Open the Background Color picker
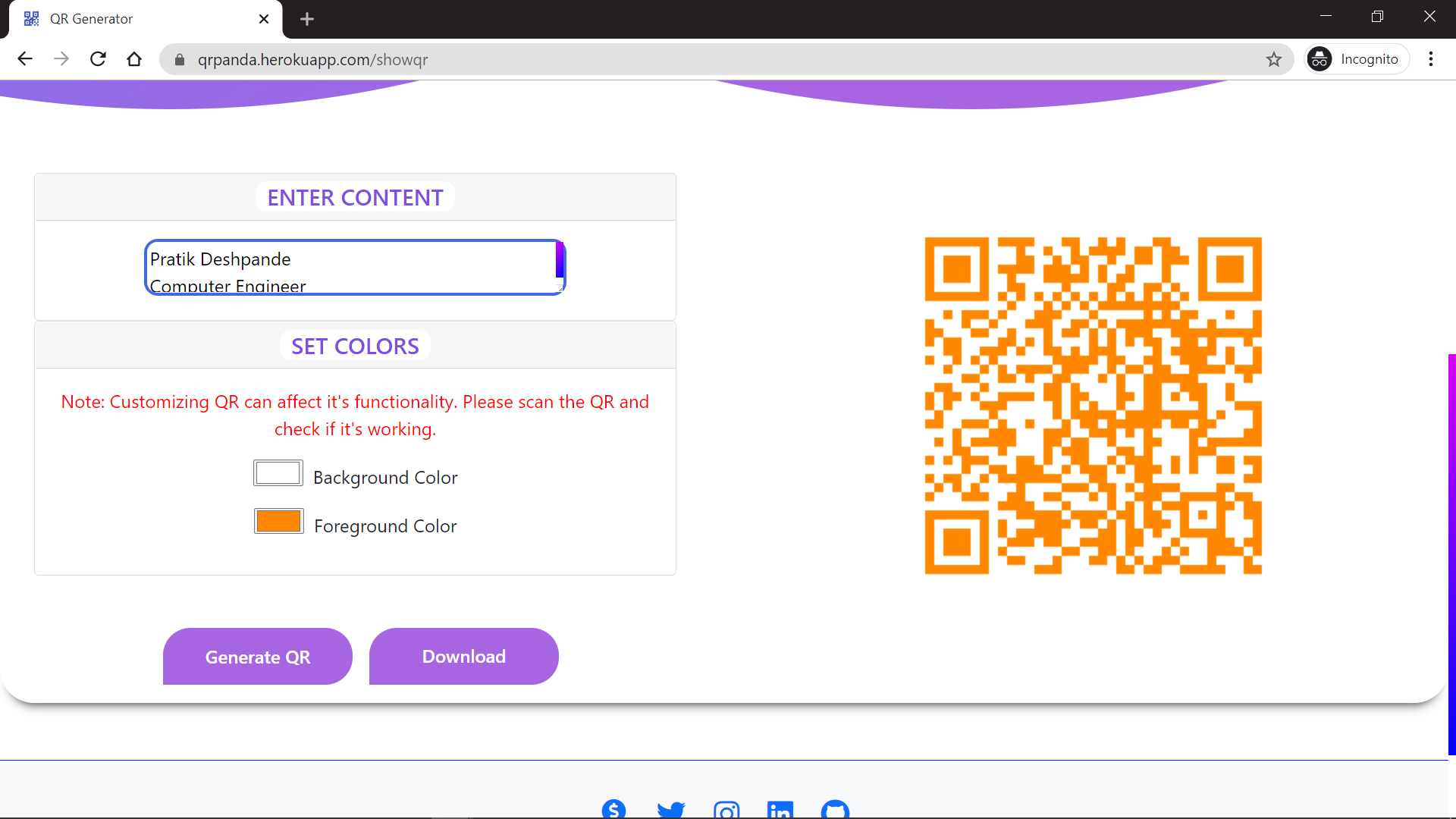Viewport: 1456px width, 819px height. coord(278,473)
